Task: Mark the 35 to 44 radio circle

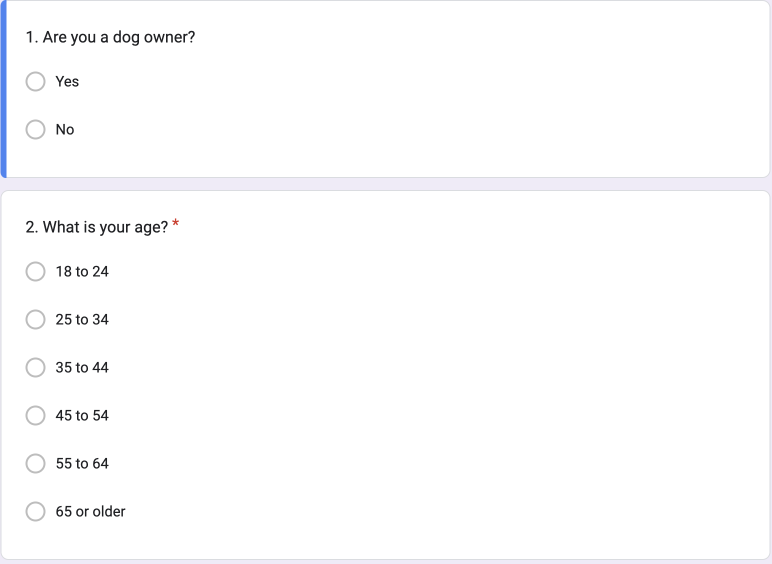Action: (x=36, y=368)
